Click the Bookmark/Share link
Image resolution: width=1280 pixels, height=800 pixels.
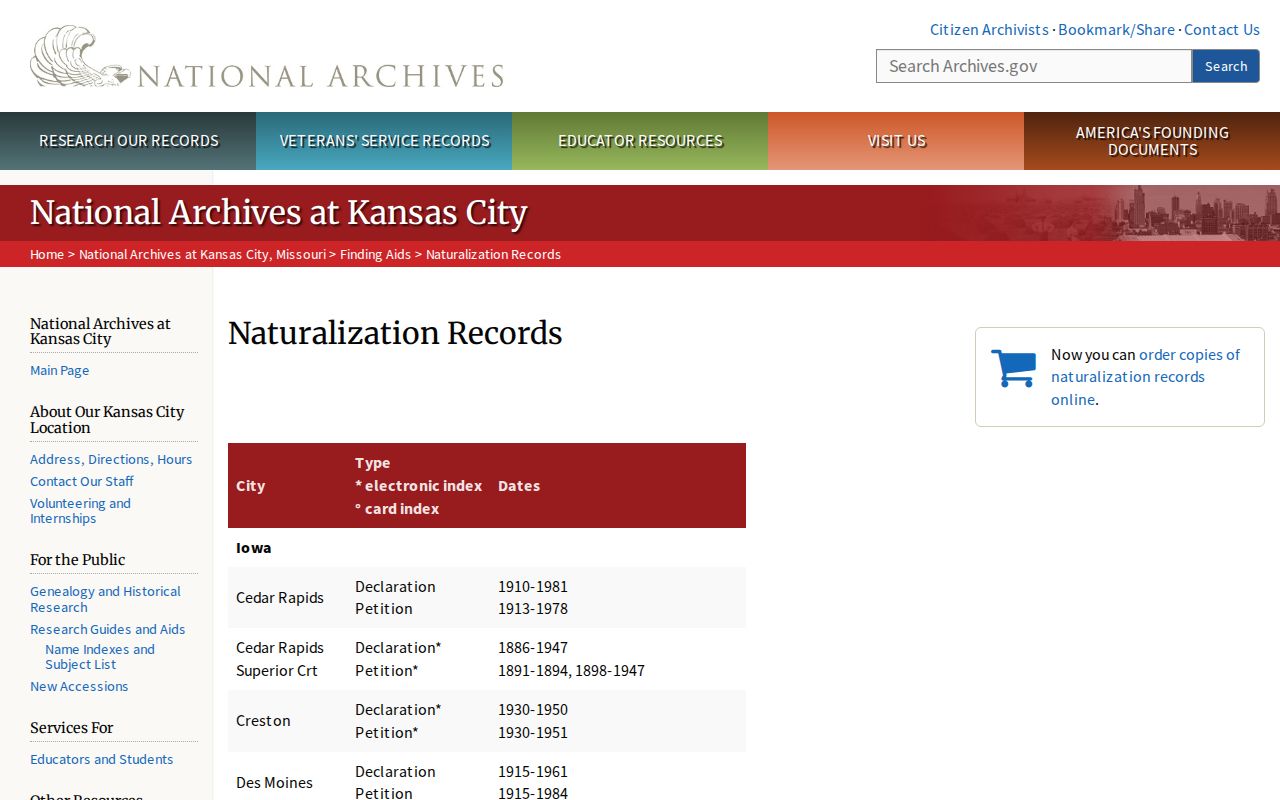pos(1116,30)
